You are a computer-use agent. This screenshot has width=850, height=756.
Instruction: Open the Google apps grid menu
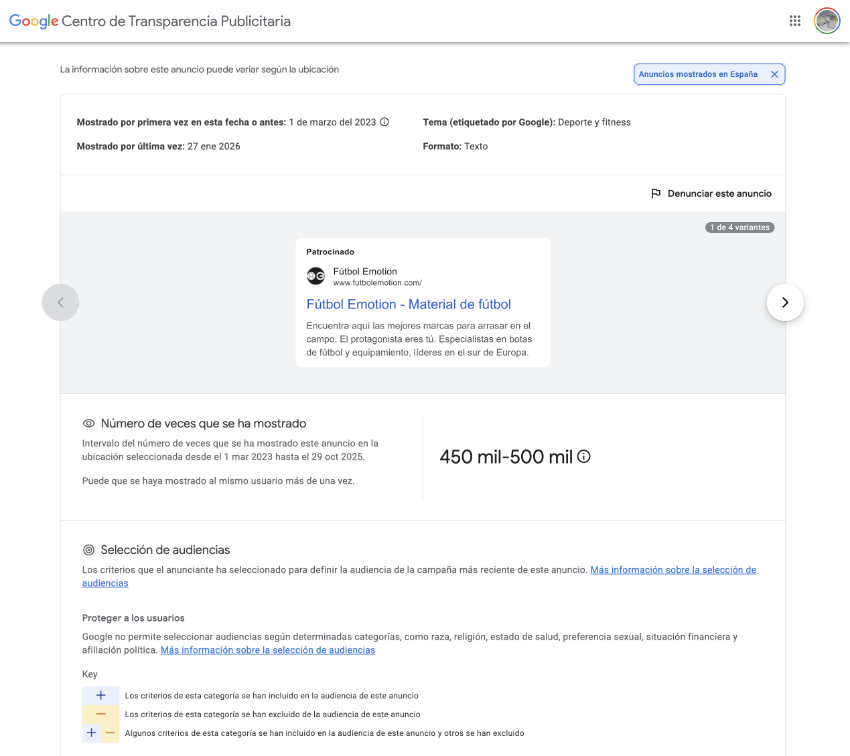pyautogui.click(x=795, y=21)
